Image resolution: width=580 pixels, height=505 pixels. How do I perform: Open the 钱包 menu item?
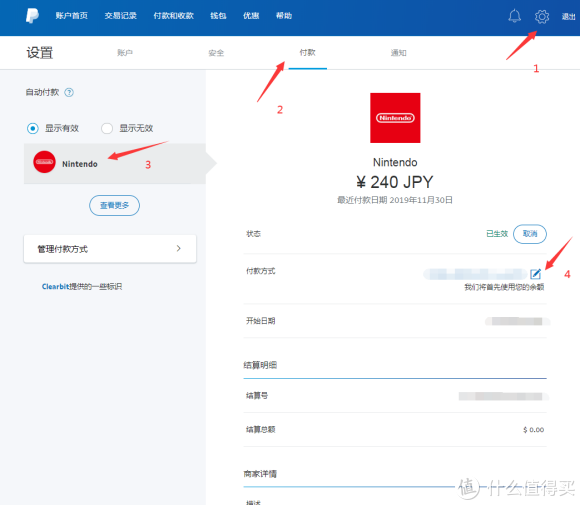coord(218,16)
